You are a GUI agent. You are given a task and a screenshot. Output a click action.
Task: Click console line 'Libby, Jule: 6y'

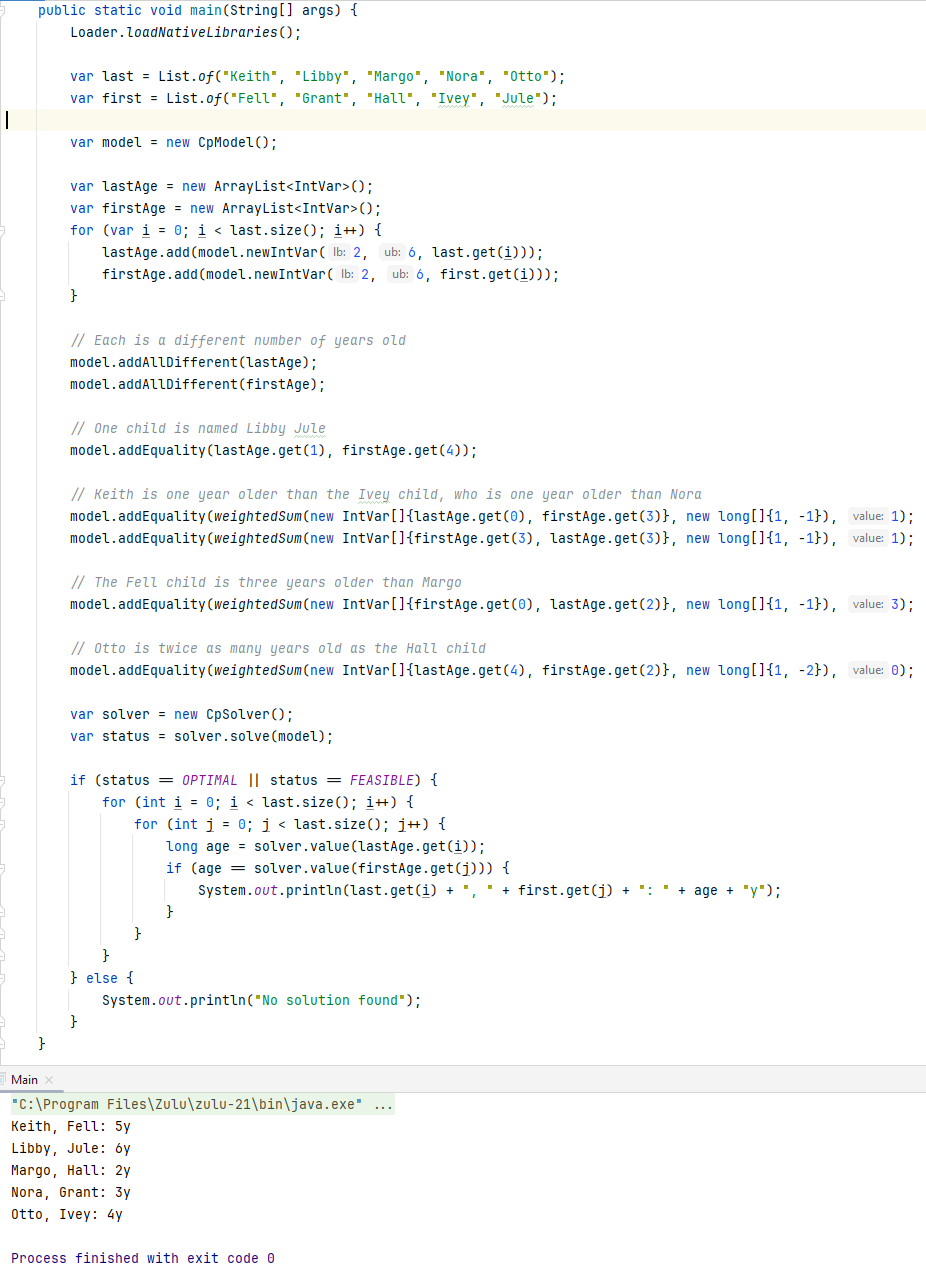click(x=71, y=1148)
